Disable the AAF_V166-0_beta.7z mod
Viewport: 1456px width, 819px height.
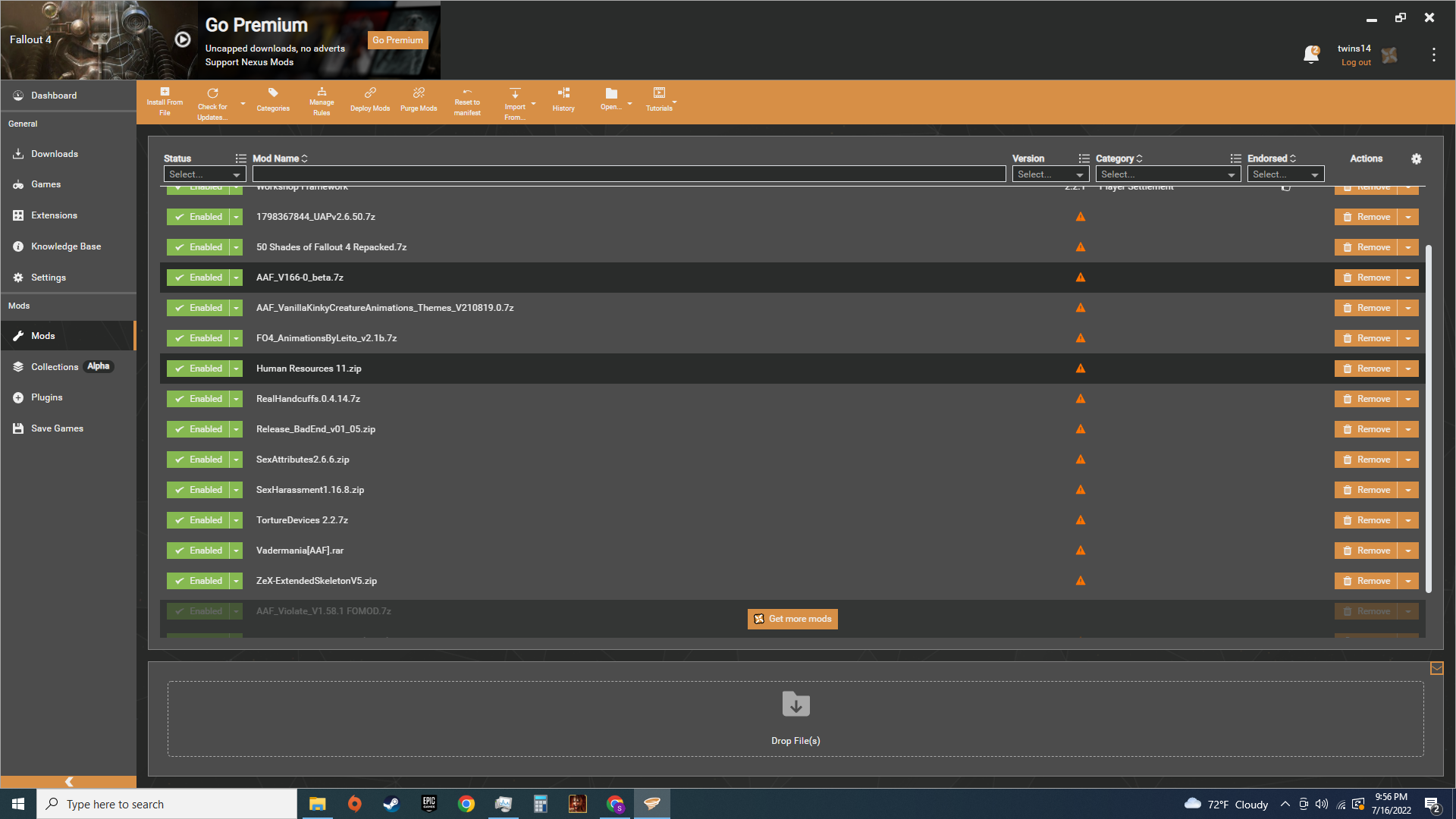[198, 278]
